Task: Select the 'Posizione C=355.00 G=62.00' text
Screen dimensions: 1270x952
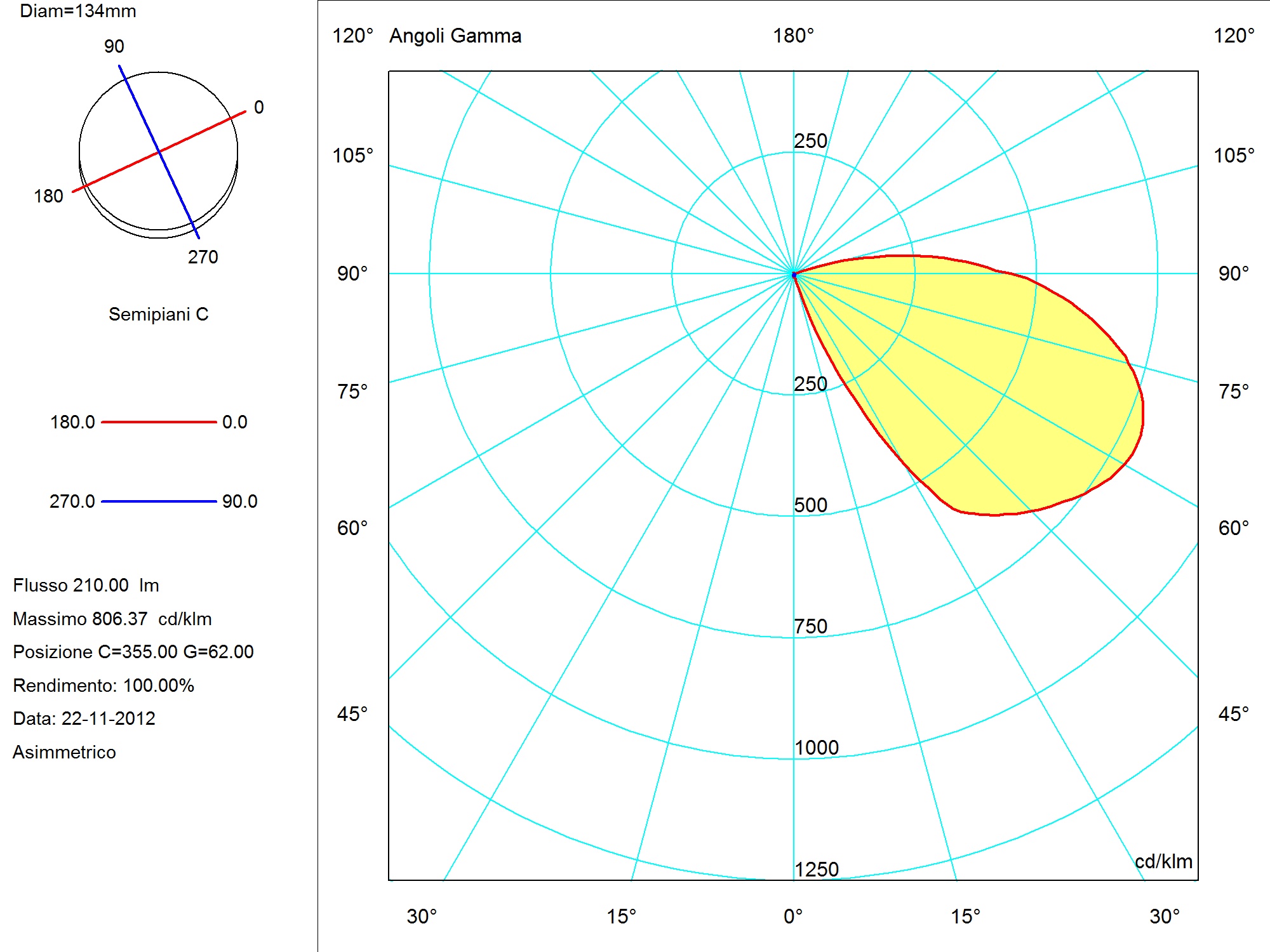Action: pyautogui.click(x=133, y=652)
